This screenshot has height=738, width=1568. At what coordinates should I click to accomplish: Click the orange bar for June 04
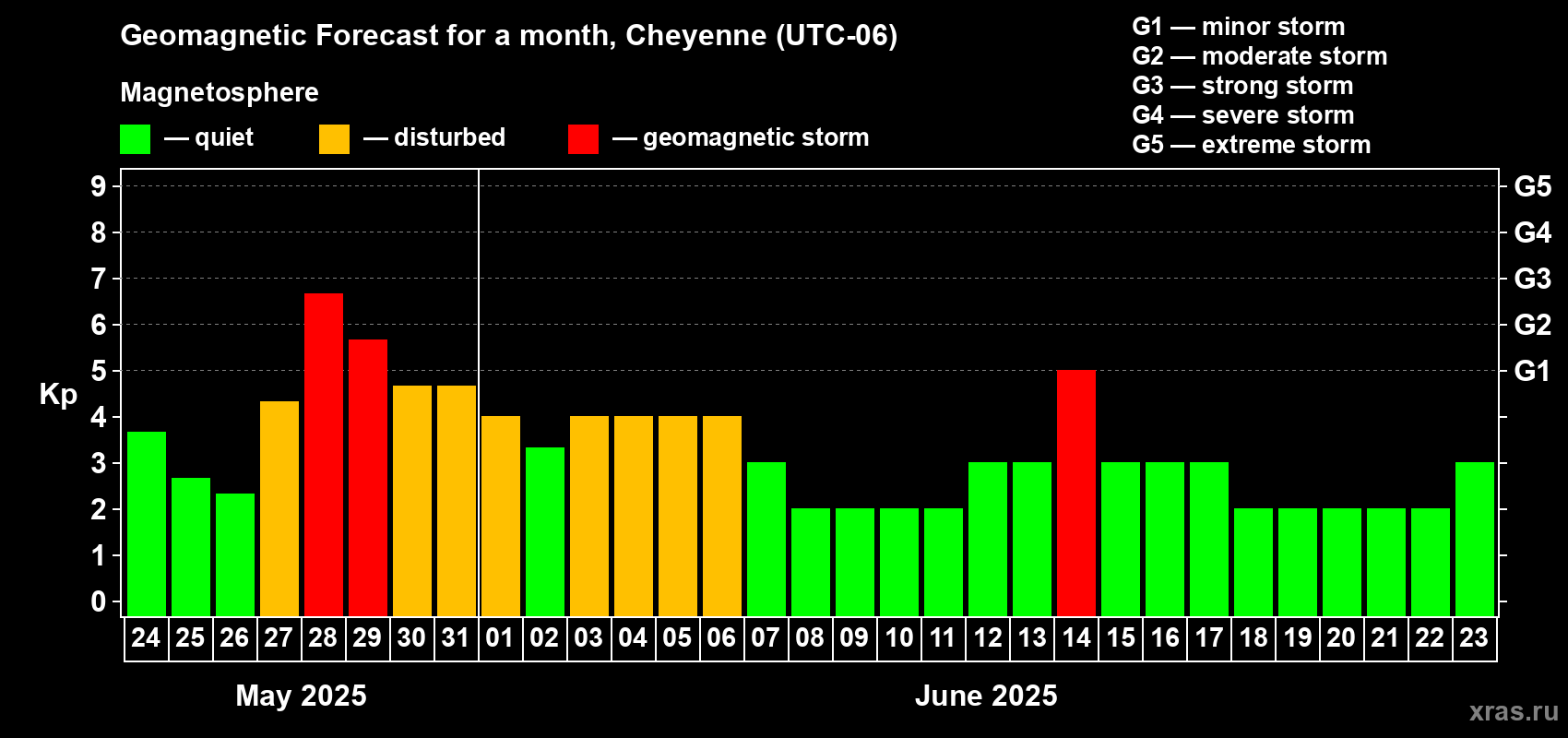[x=634, y=517]
